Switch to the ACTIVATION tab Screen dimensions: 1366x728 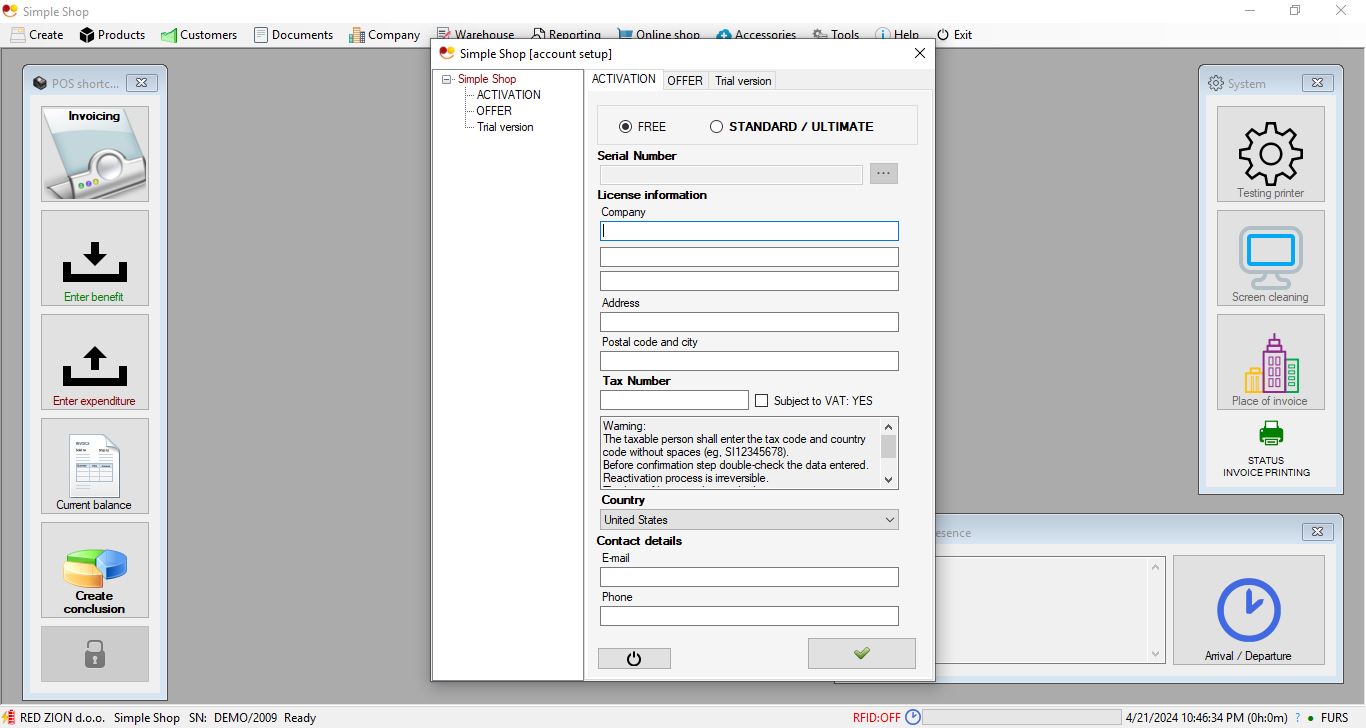(624, 79)
